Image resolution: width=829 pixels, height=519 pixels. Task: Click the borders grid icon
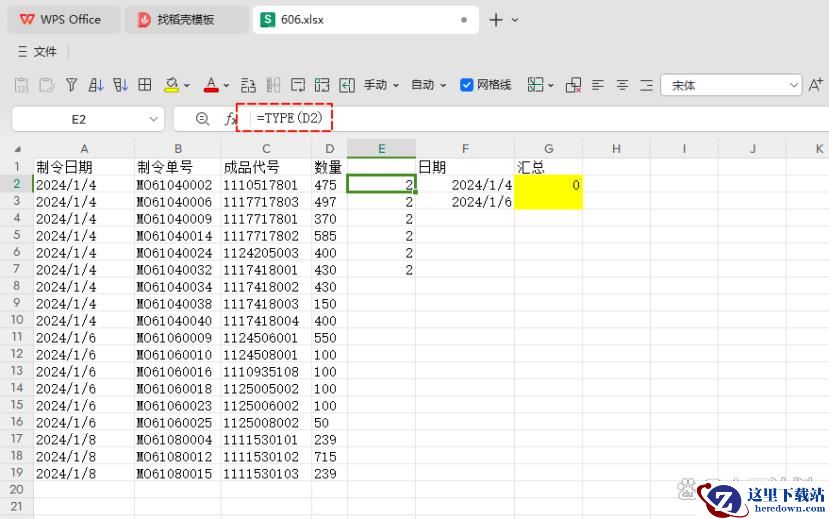pos(145,85)
